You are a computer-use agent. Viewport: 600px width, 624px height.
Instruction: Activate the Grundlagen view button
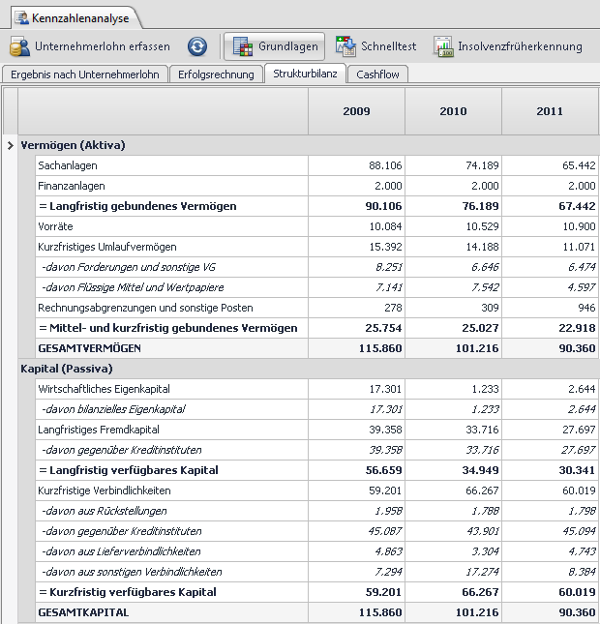click(x=275, y=47)
